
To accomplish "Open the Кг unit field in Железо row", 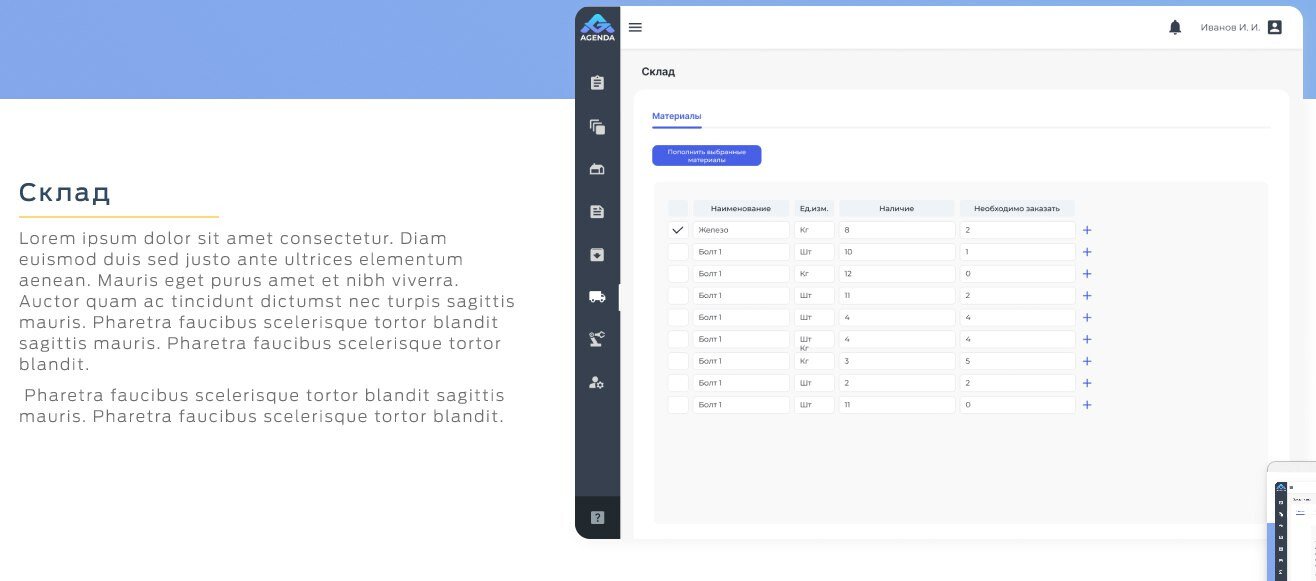I will (814, 230).
